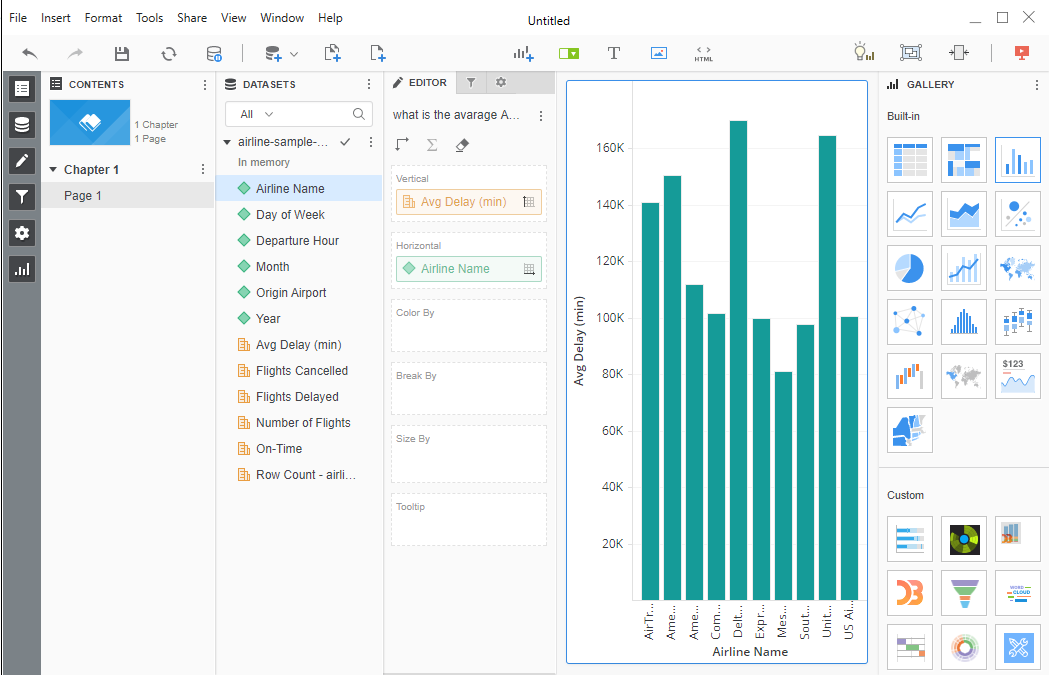1056x675 pixels.
Task: Click the HTML insert icon
Action: click(703, 53)
